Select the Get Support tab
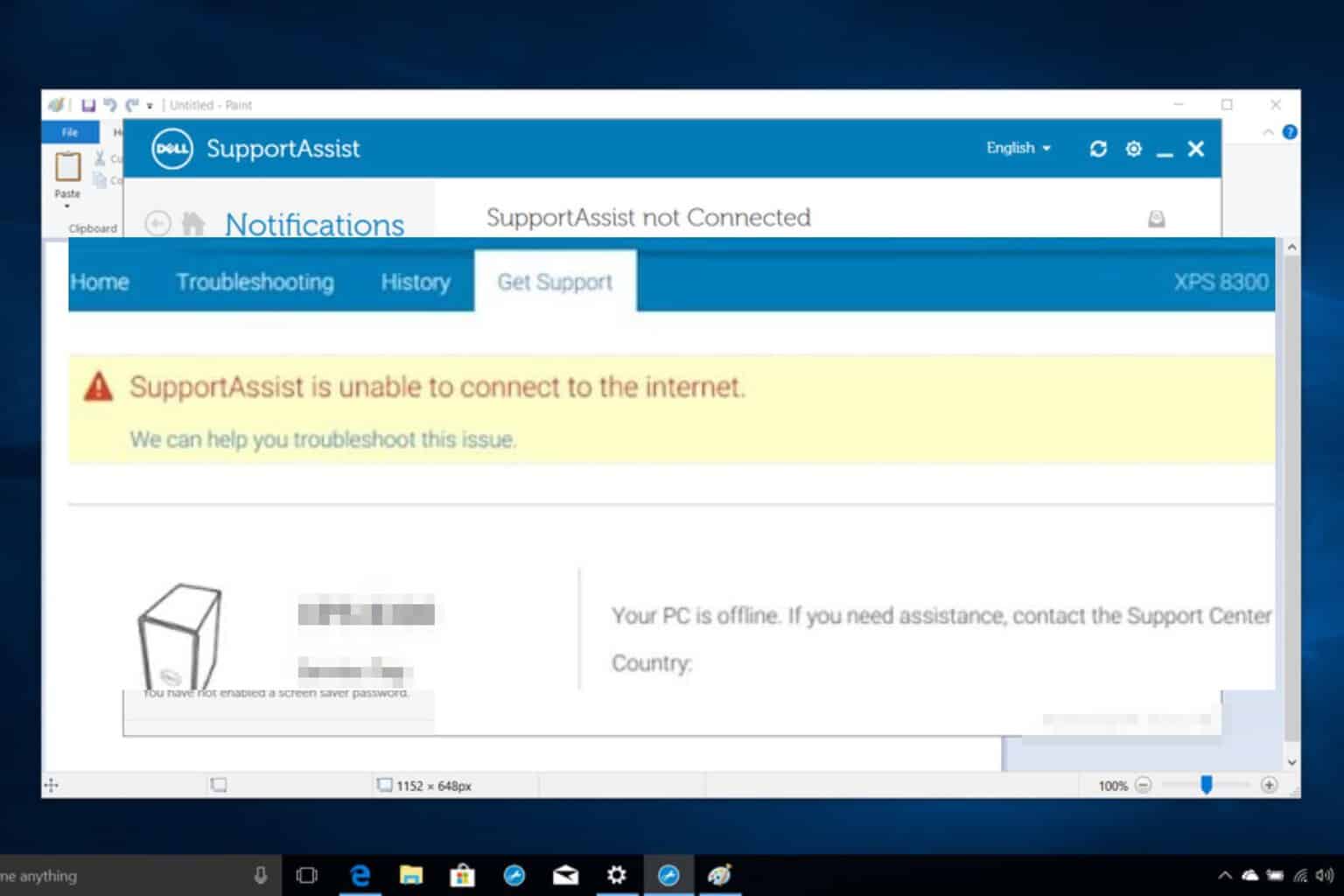Viewport: 1344px width, 896px height. click(x=555, y=282)
